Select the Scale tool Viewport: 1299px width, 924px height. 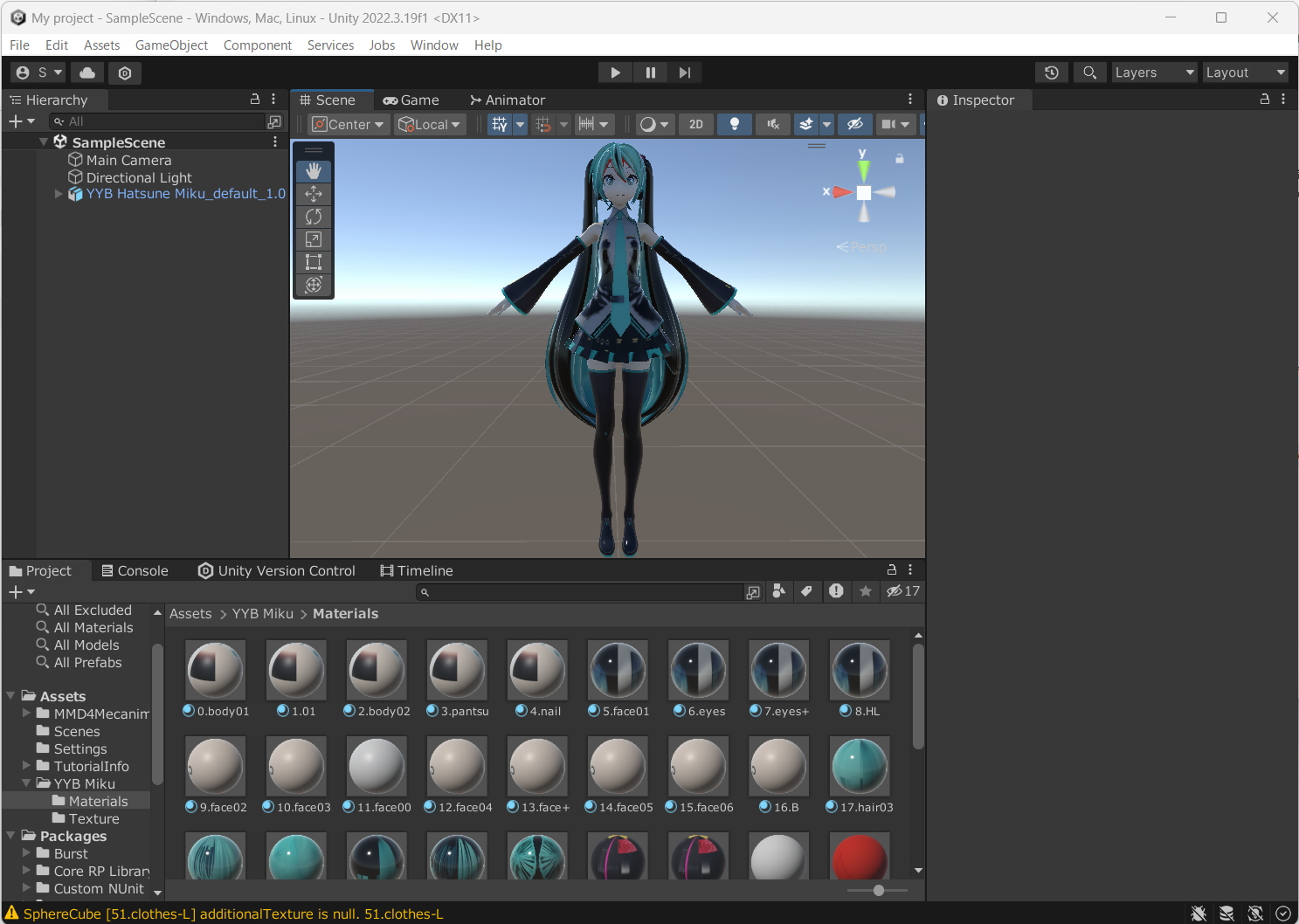(x=313, y=238)
